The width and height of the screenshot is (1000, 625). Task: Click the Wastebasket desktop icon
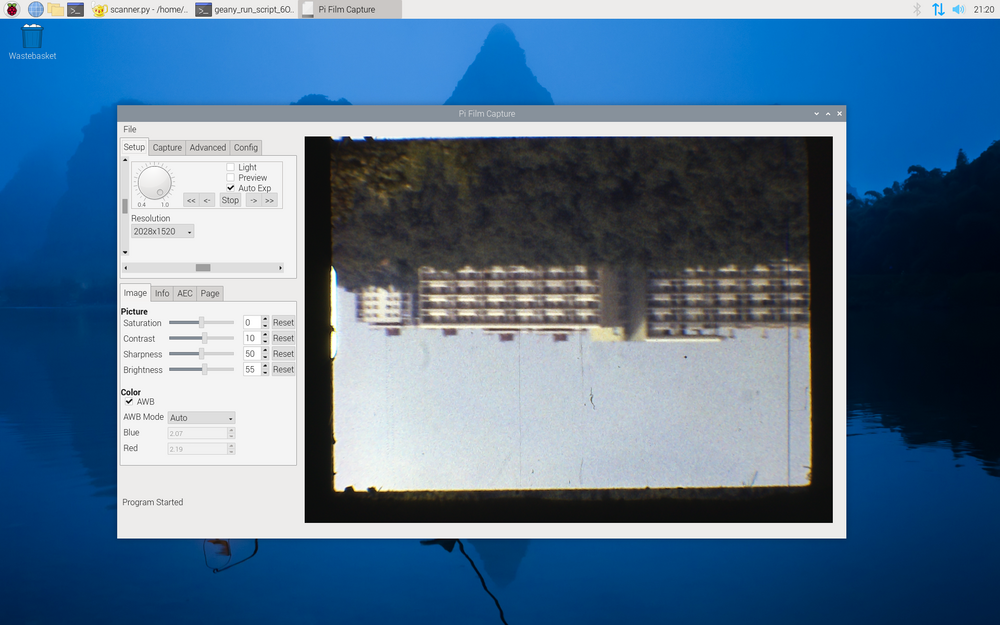(x=32, y=38)
